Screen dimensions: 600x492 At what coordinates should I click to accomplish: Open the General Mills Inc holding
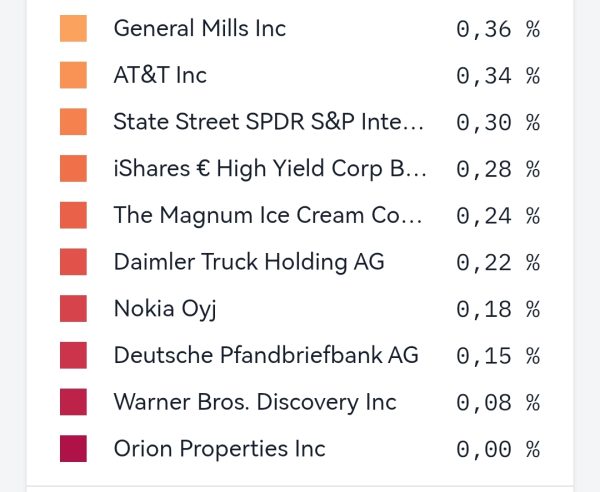tap(200, 28)
